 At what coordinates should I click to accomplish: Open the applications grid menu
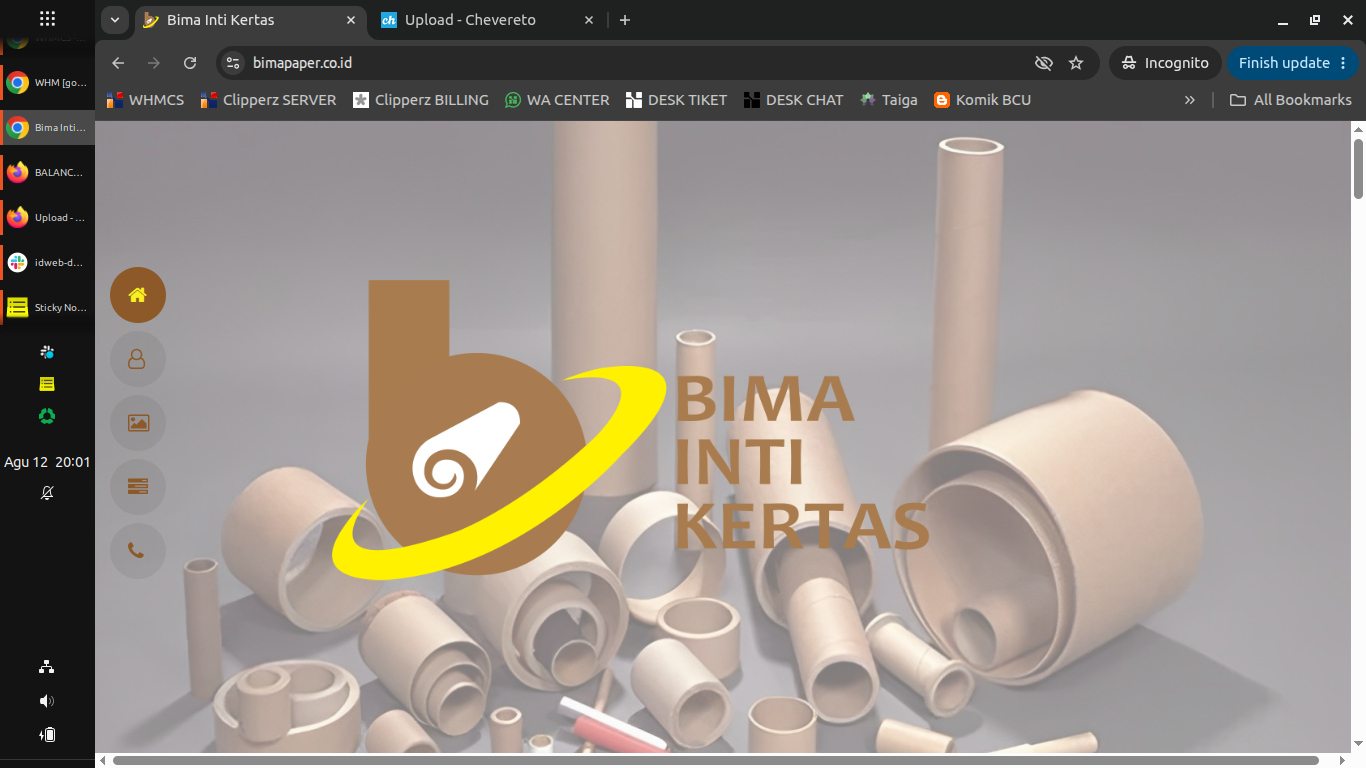point(47,19)
